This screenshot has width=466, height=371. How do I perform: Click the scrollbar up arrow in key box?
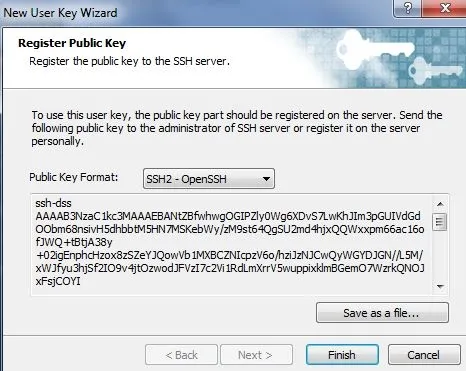[440, 204]
